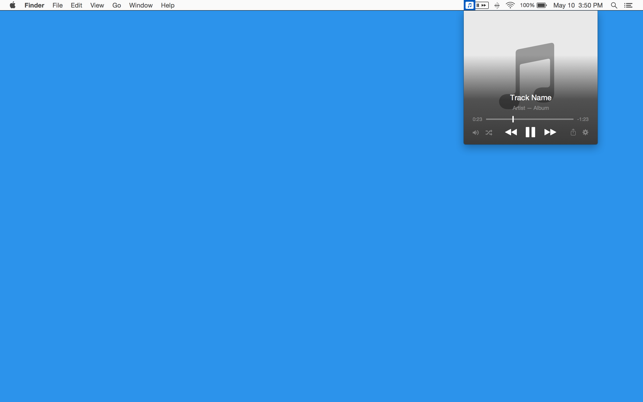Open Notification Center list icon
This screenshot has width=643, height=402.
628,5
